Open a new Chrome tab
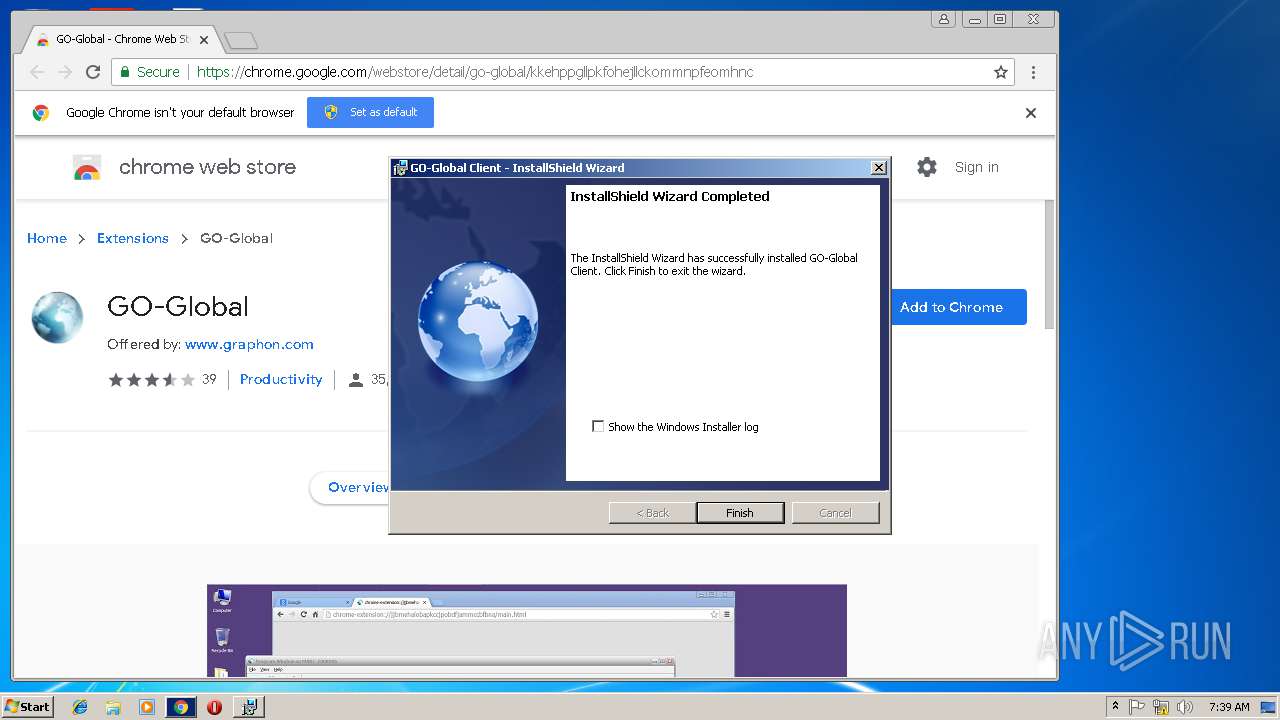 (x=241, y=40)
